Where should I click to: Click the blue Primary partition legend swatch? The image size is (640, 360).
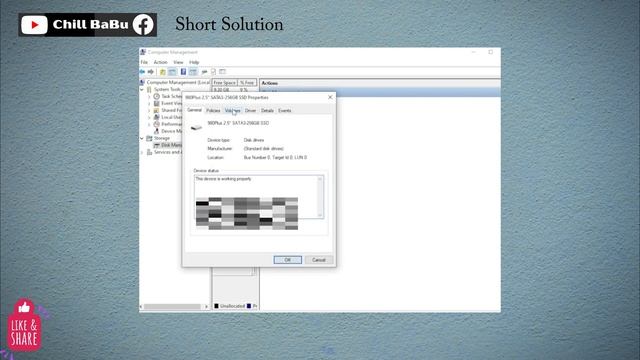point(249,306)
